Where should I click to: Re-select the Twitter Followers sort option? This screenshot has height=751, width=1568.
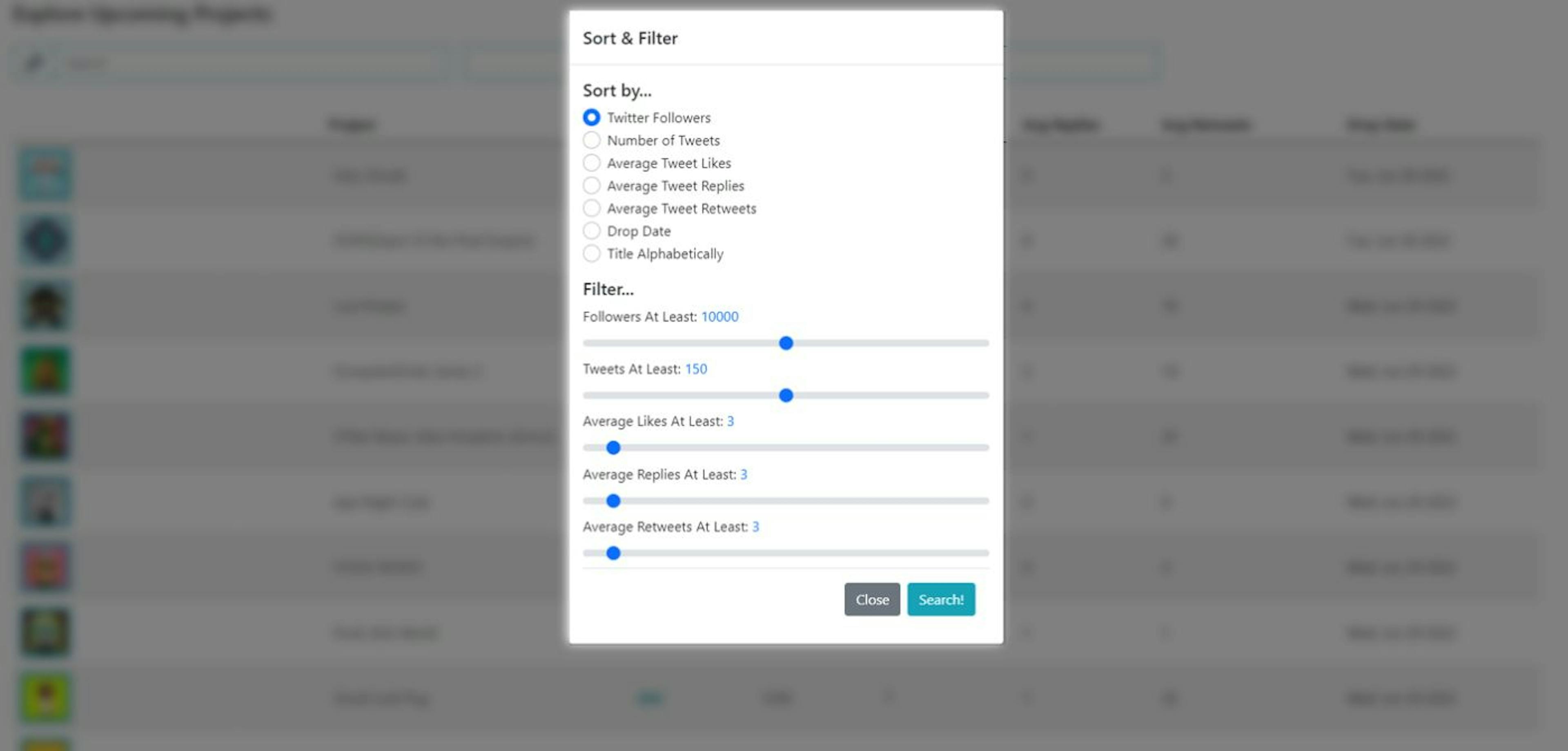(x=591, y=118)
